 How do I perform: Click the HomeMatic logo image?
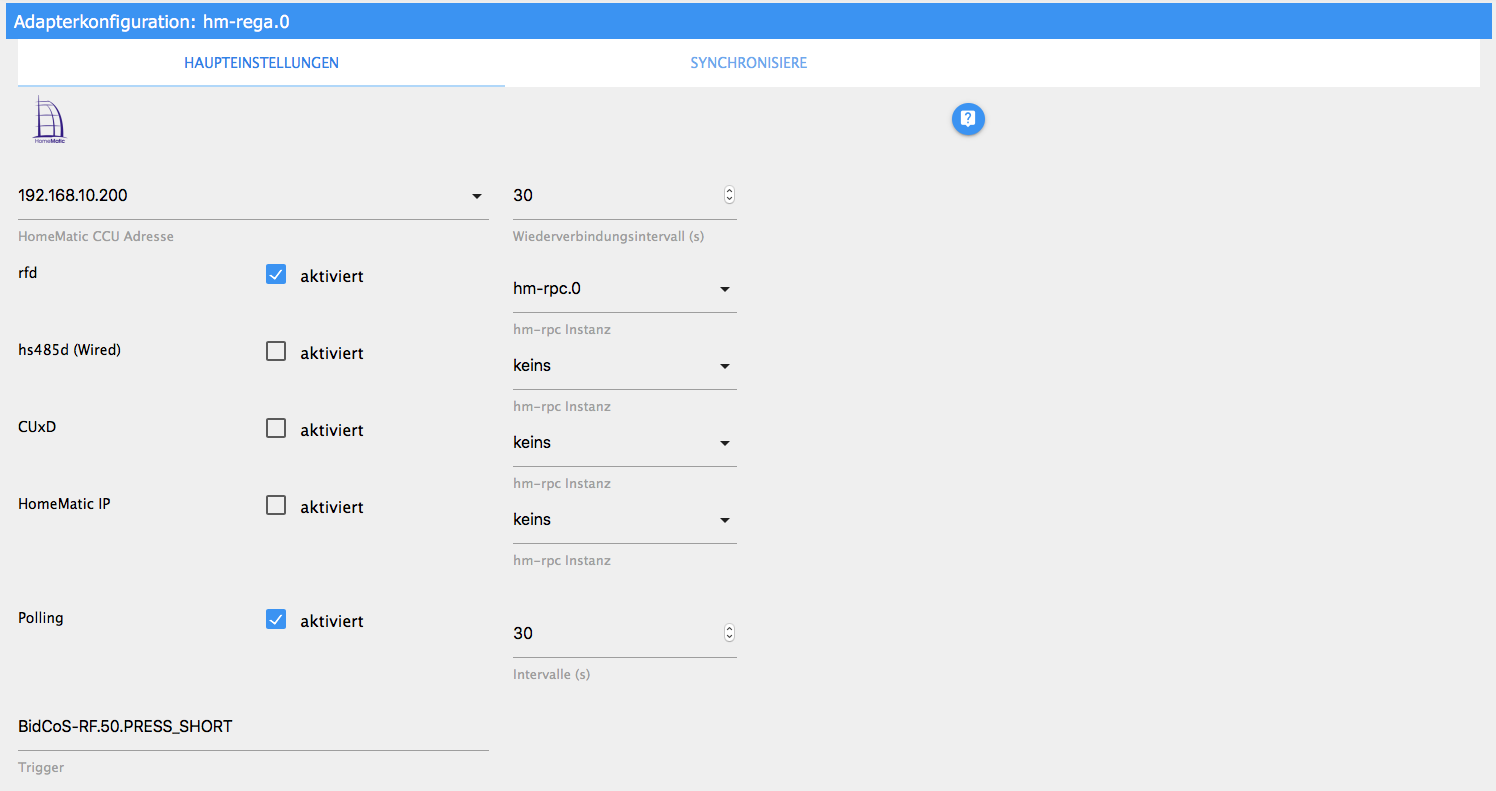[48, 121]
